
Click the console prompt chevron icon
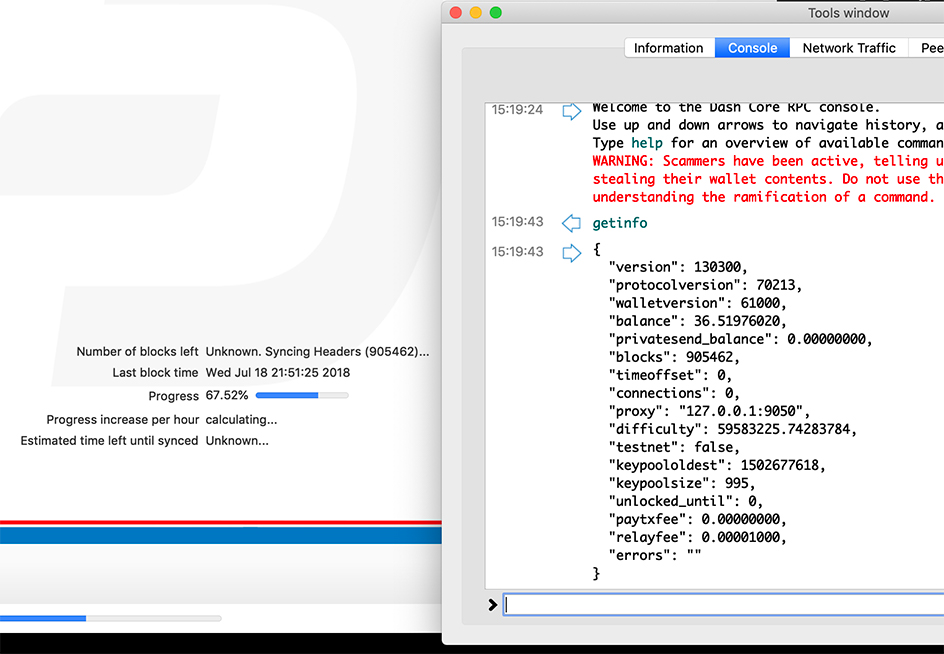tap(492, 604)
